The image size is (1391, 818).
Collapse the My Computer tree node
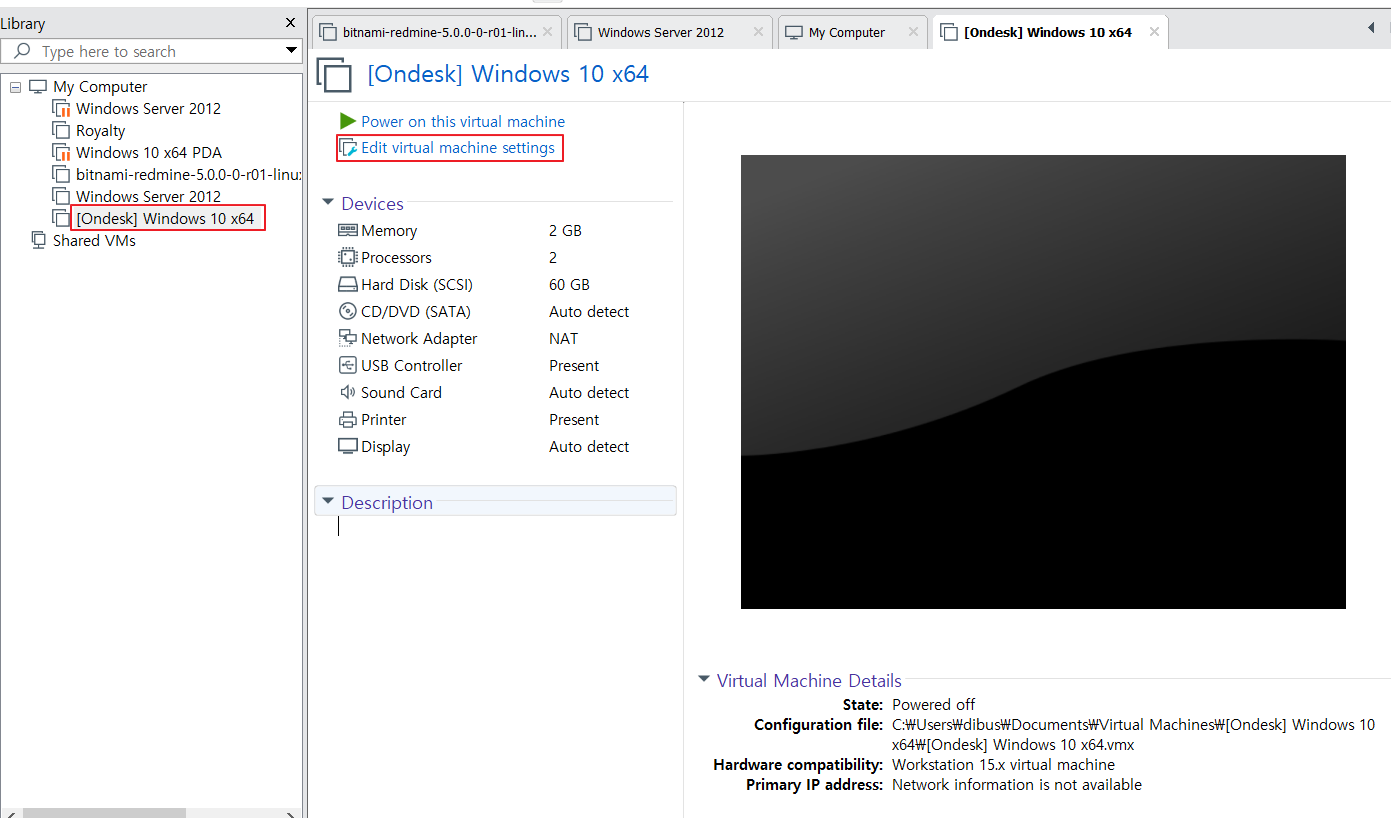(15, 87)
